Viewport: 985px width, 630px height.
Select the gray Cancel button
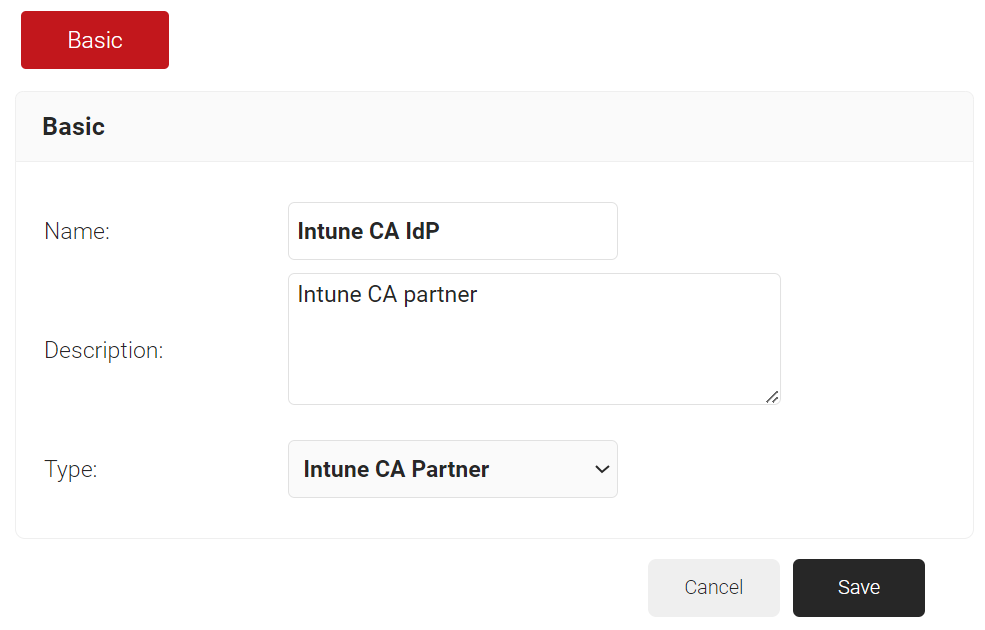pos(714,587)
